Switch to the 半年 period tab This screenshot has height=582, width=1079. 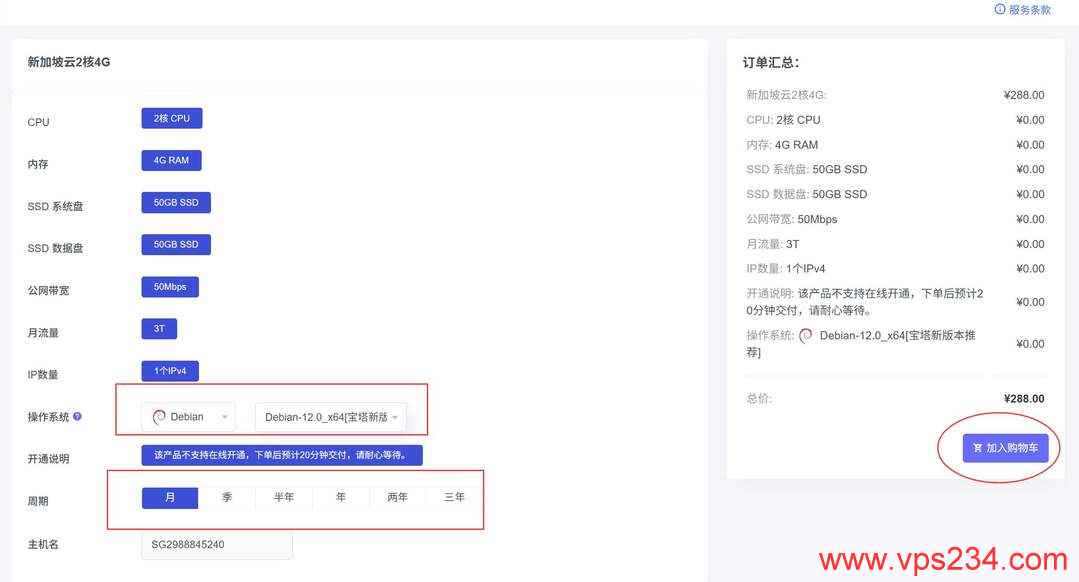(x=283, y=496)
